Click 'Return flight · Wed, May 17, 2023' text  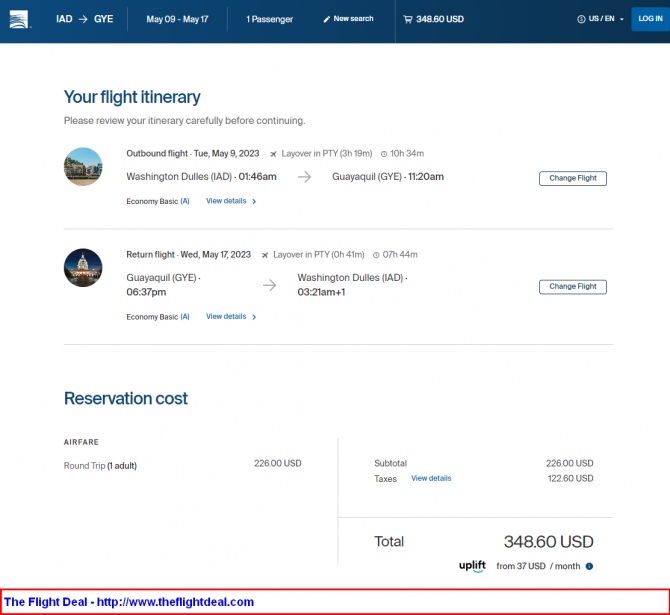tap(188, 255)
